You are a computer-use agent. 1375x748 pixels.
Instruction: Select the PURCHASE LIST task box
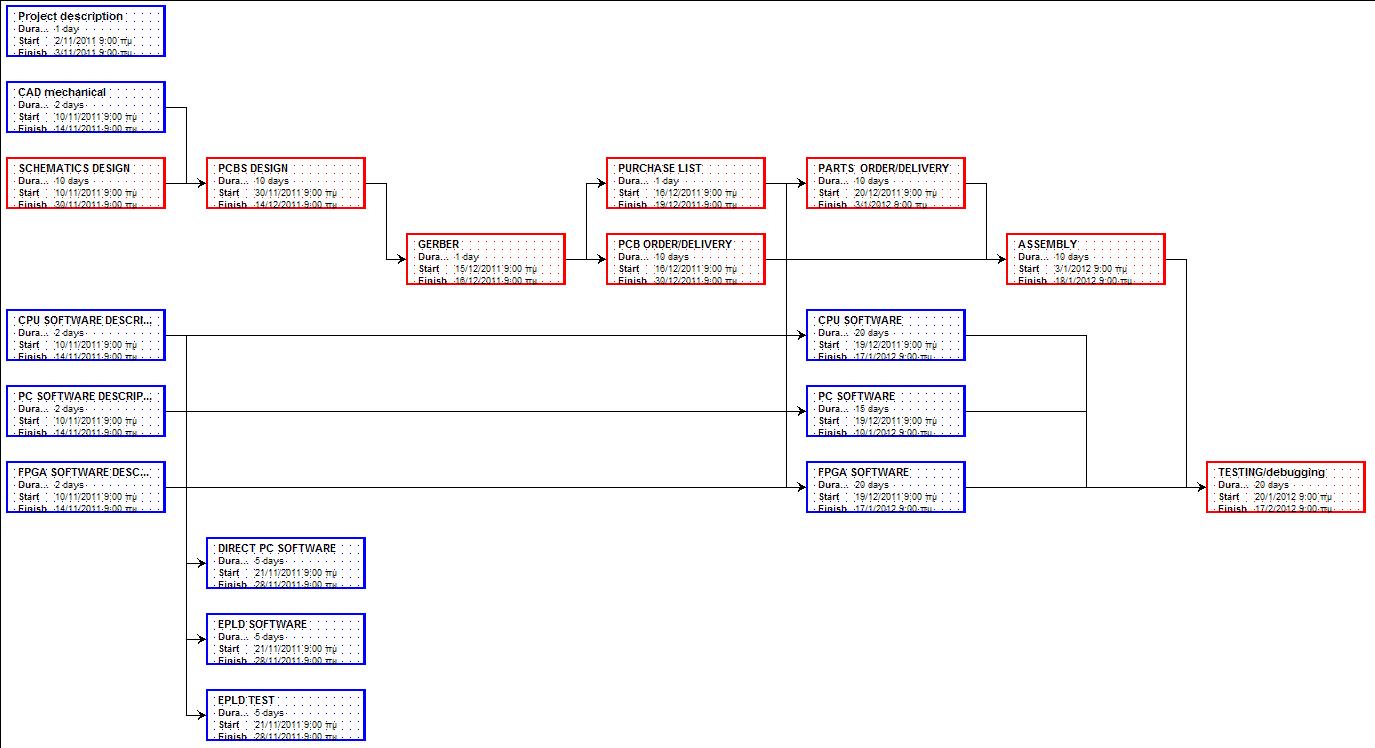point(686,183)
